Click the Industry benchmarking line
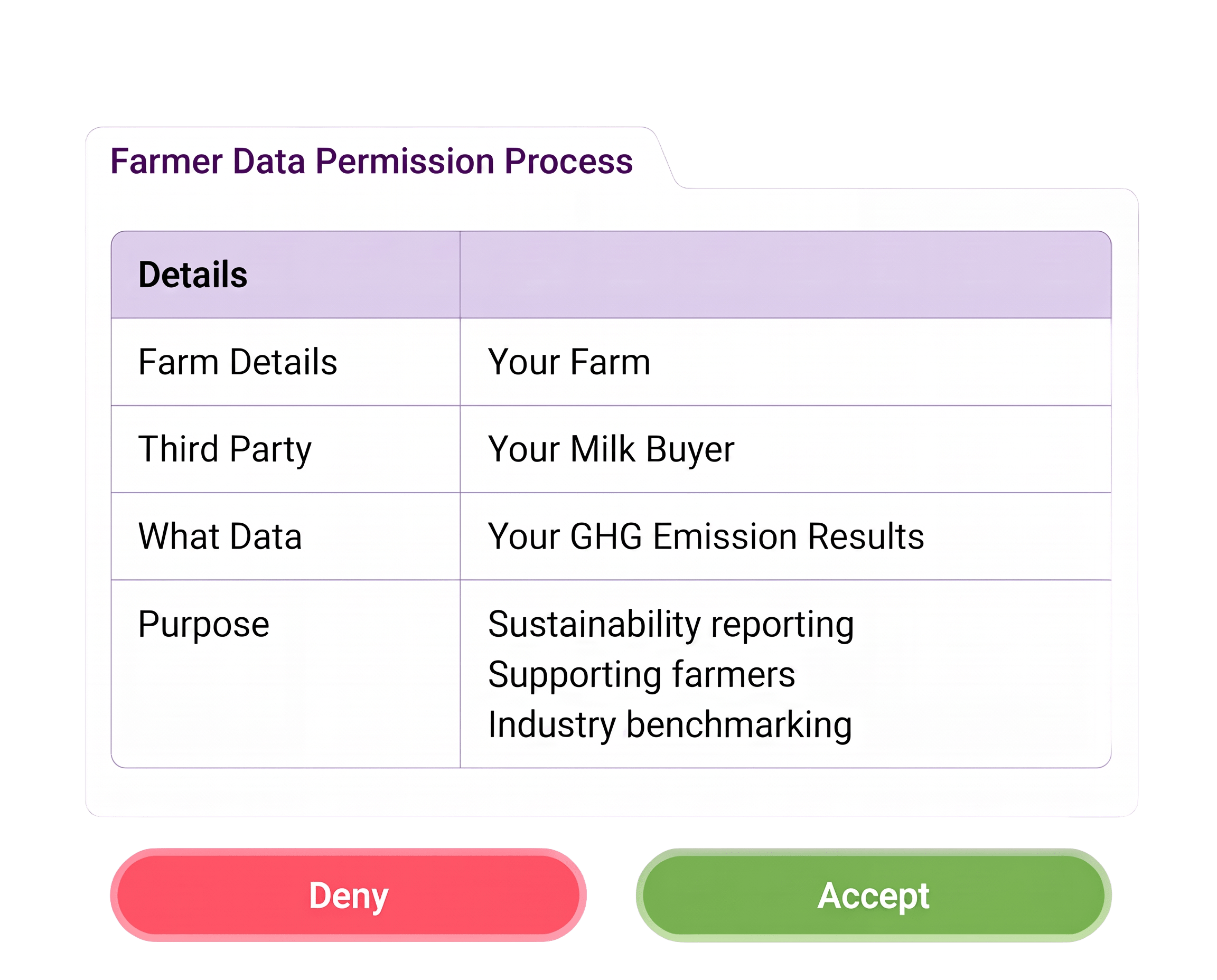Viewport: 1217px width, 980px height. pyautogui.click(x=670, y=725)
